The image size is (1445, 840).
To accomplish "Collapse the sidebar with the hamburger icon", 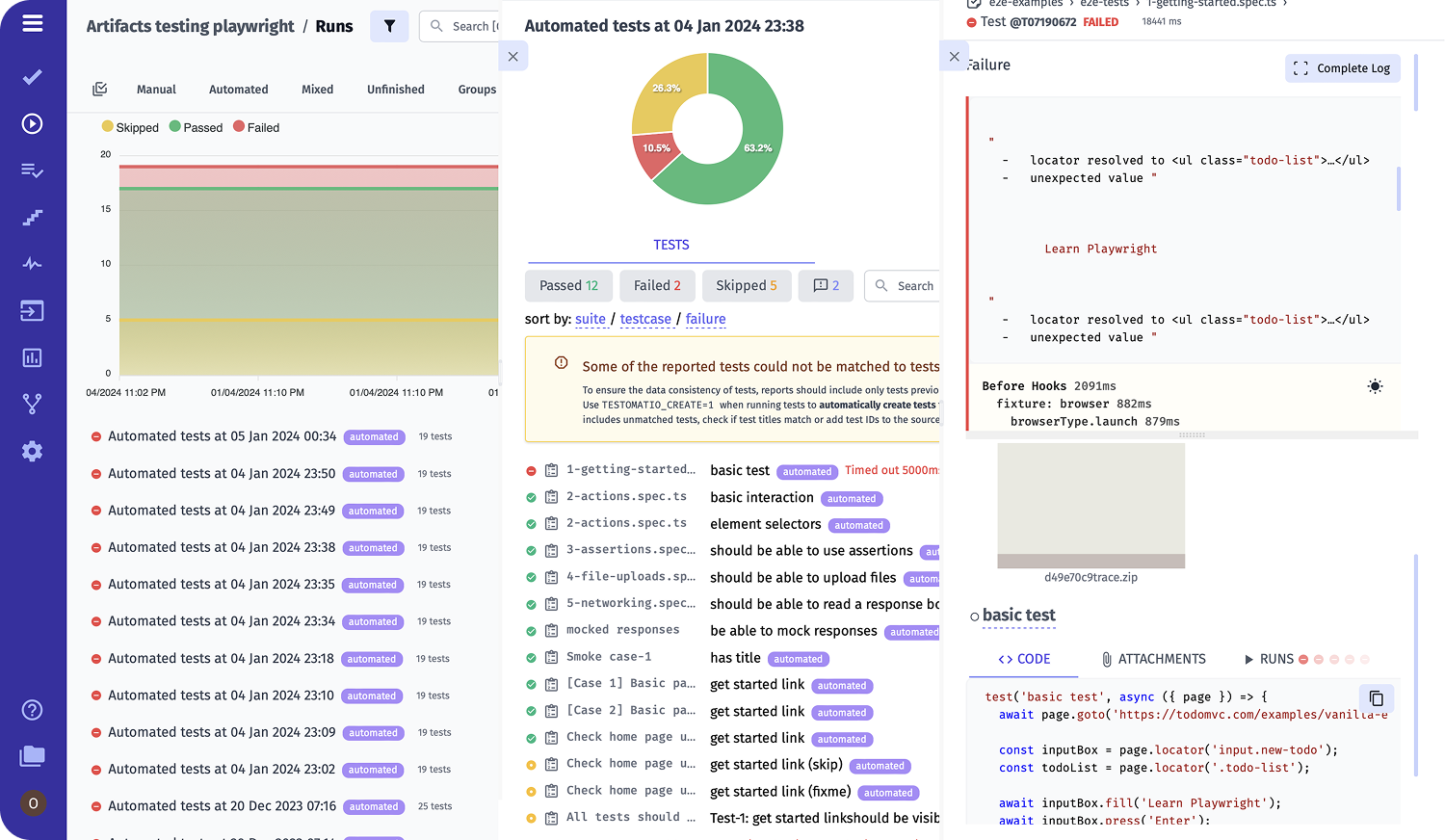I will (x=32, y=23).
